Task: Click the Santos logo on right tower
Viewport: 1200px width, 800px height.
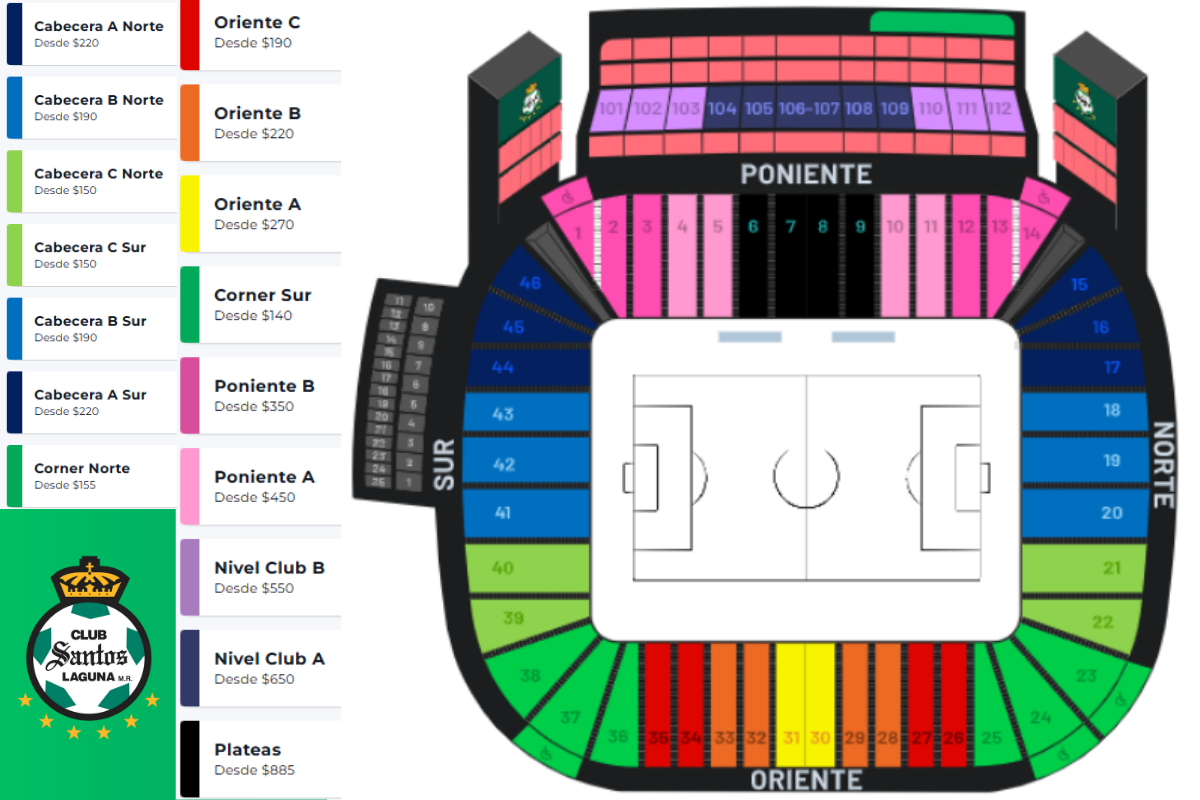Action: 1083,102
